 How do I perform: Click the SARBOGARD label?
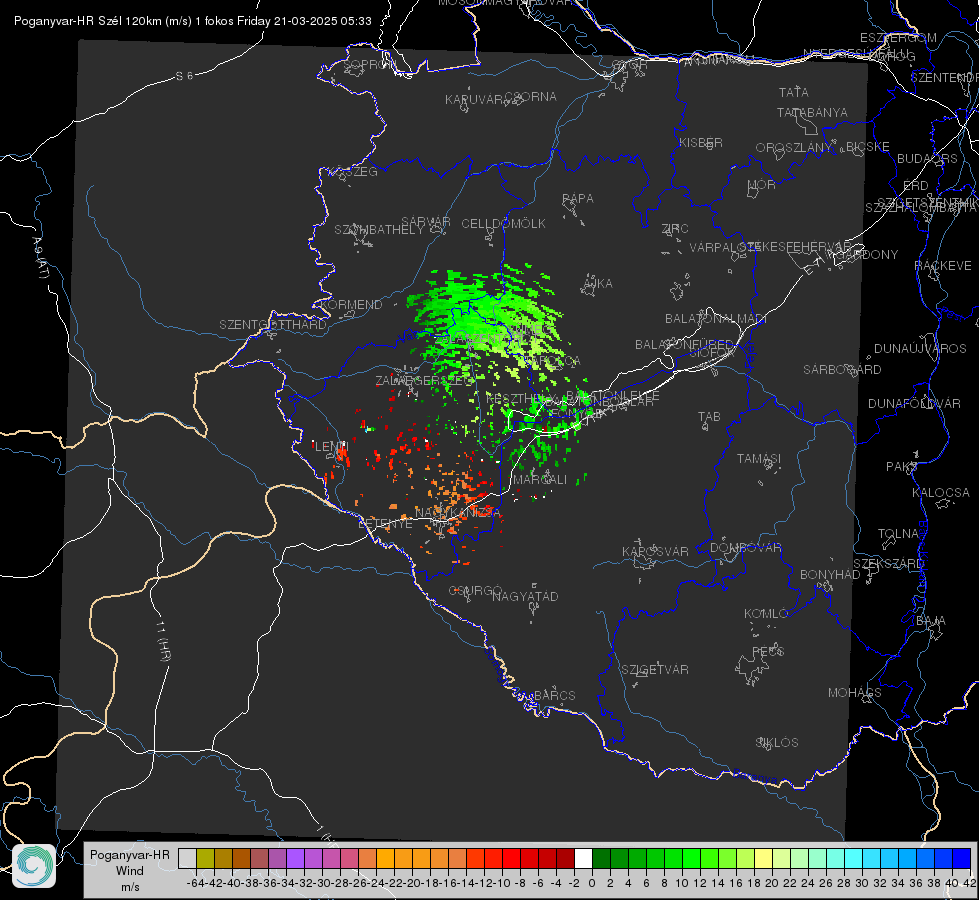pyautogui.click(x=842, y=369)
